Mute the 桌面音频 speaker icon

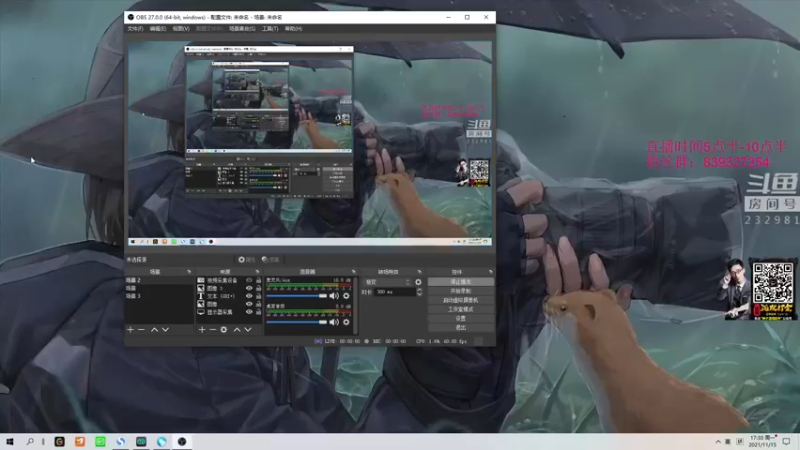tap(334, 322)
